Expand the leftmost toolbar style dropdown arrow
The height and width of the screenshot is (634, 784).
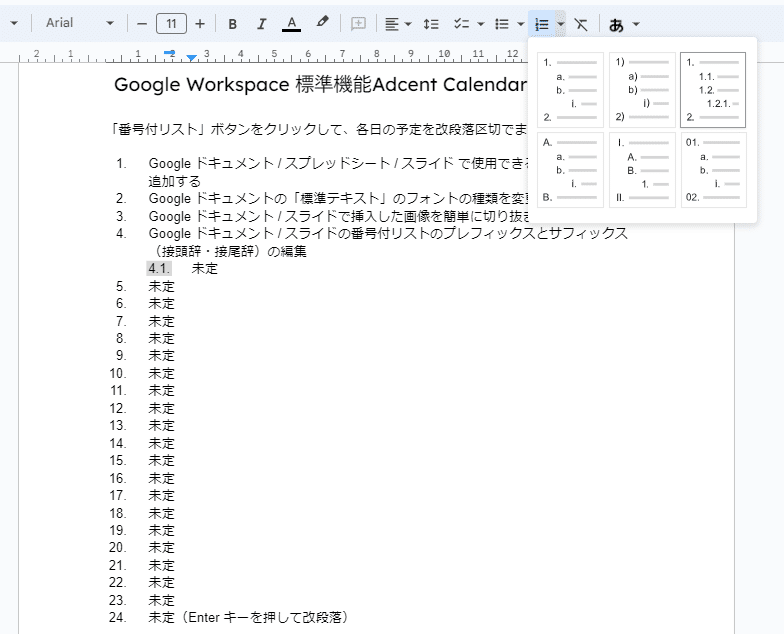(14, 24)
